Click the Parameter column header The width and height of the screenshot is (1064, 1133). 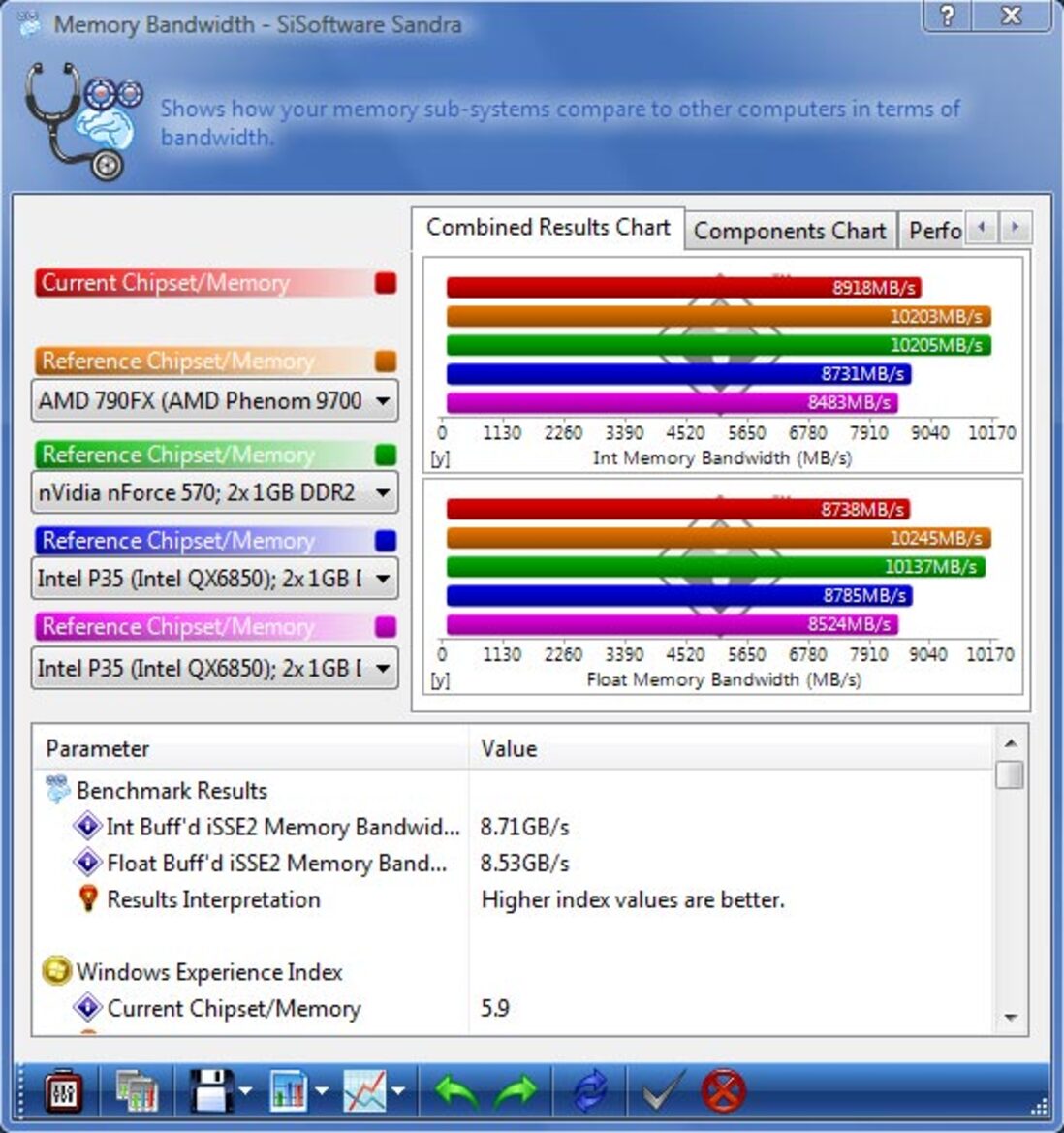pyautogui.click(x=251, y=748)
